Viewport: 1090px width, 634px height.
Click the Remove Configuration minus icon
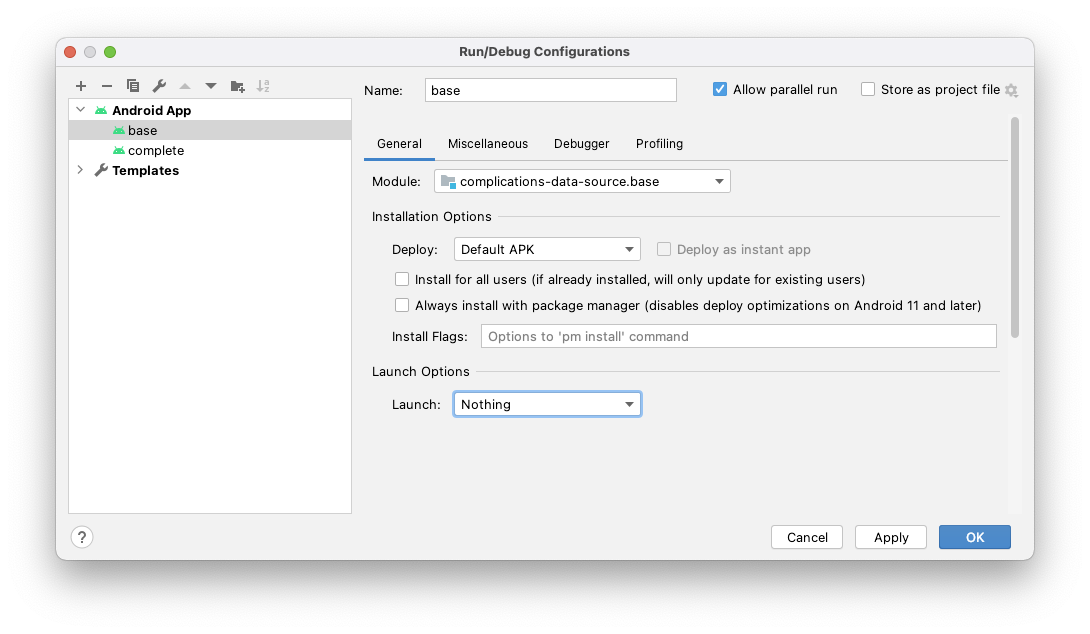click(x=107, y=87)
